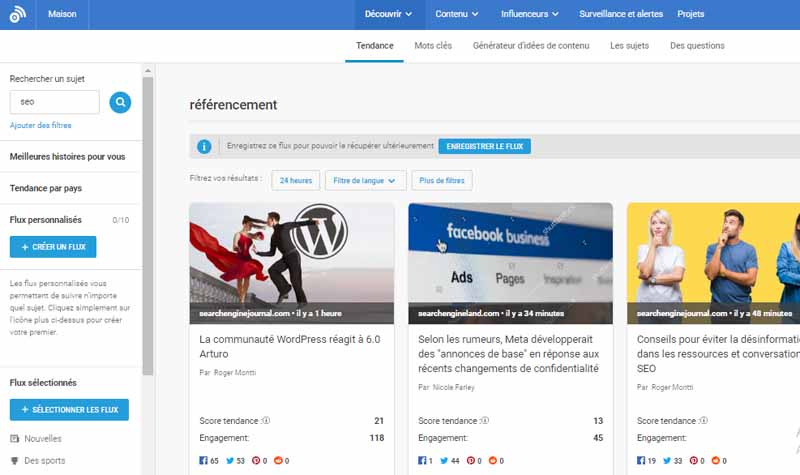The width and height of the screenshot is (800, 475).
Task: Focus the topic search field containing seo
Action: pyautogui.click(x=55, y=102)
